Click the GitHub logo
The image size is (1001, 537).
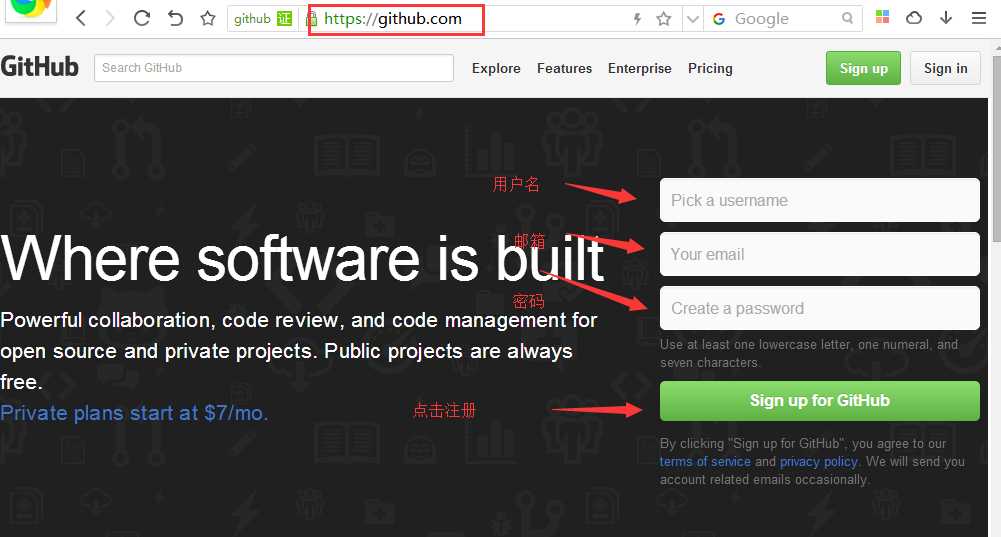[40, 67]
